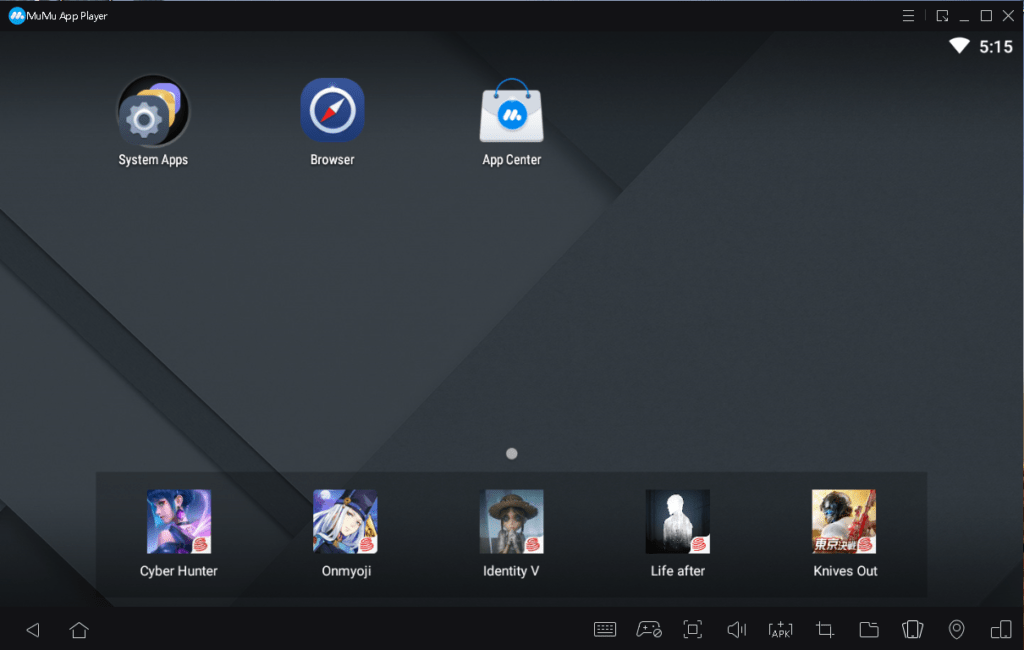Open the gamepad settings icon

[x=649, y=630]
